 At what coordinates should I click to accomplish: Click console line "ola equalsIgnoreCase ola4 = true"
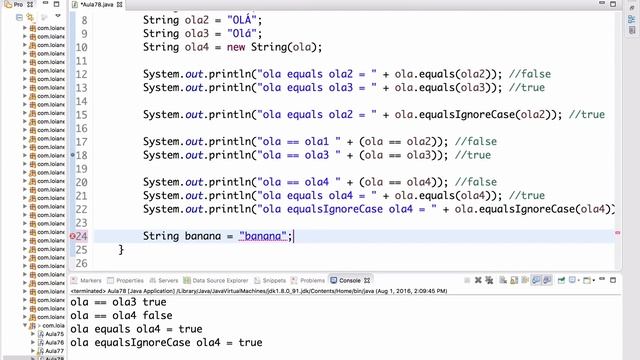point(166,342)
